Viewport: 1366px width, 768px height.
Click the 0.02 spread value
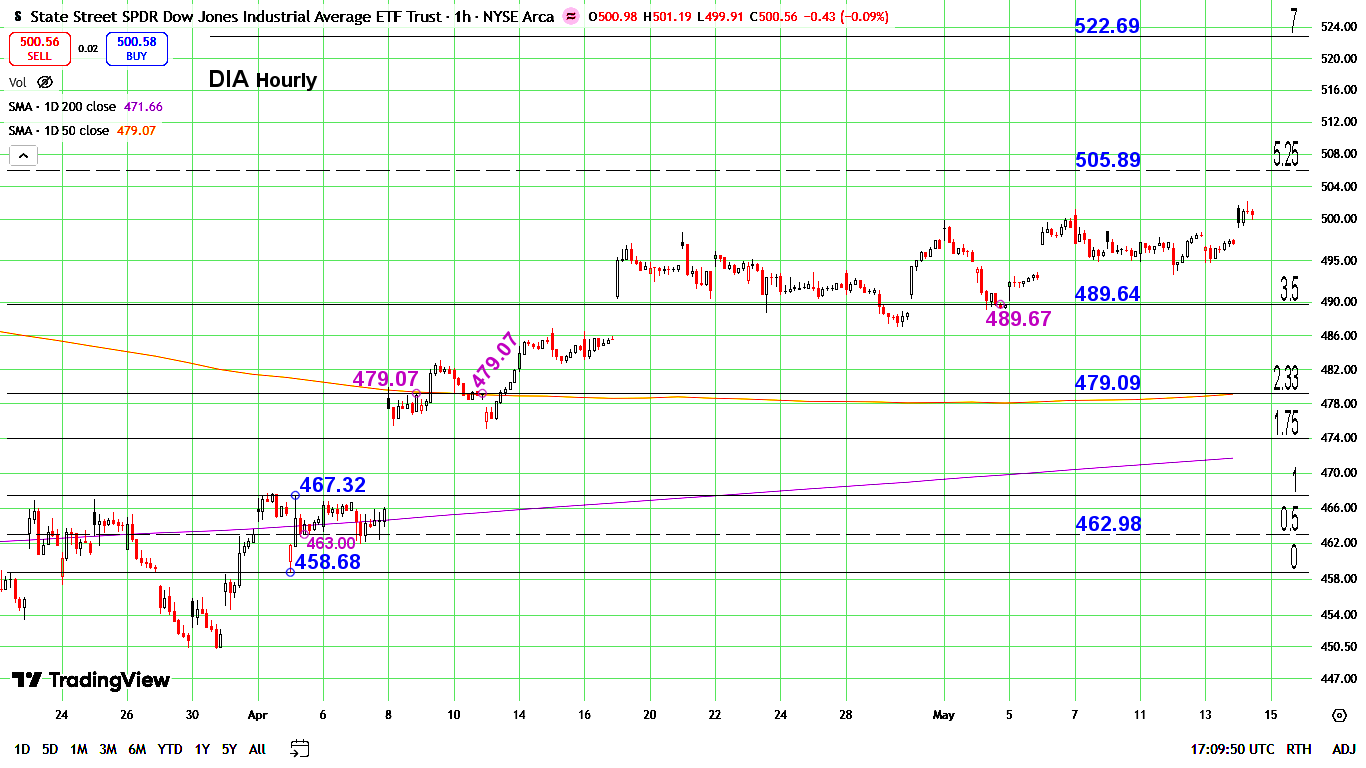coord(88,48)
